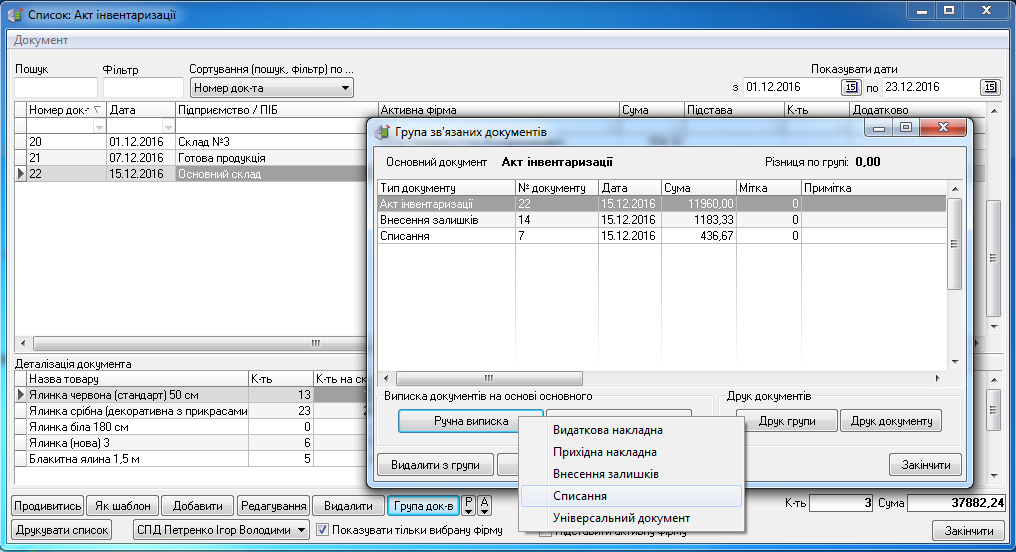Click the sort arrow in Номер док-та header
The height and width of the screenshot is (552, 1016).
97,110
